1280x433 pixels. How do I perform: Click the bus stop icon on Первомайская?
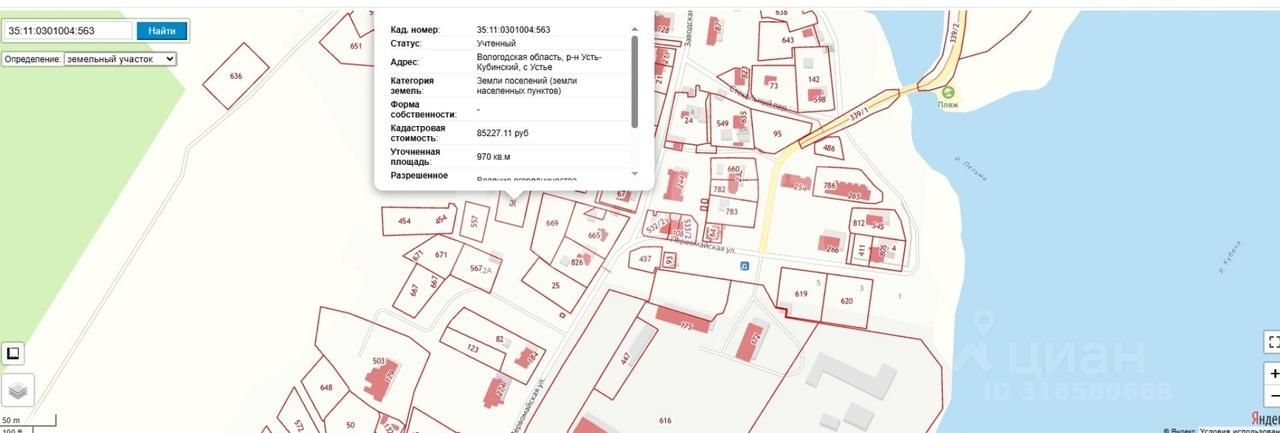point(744,265)
